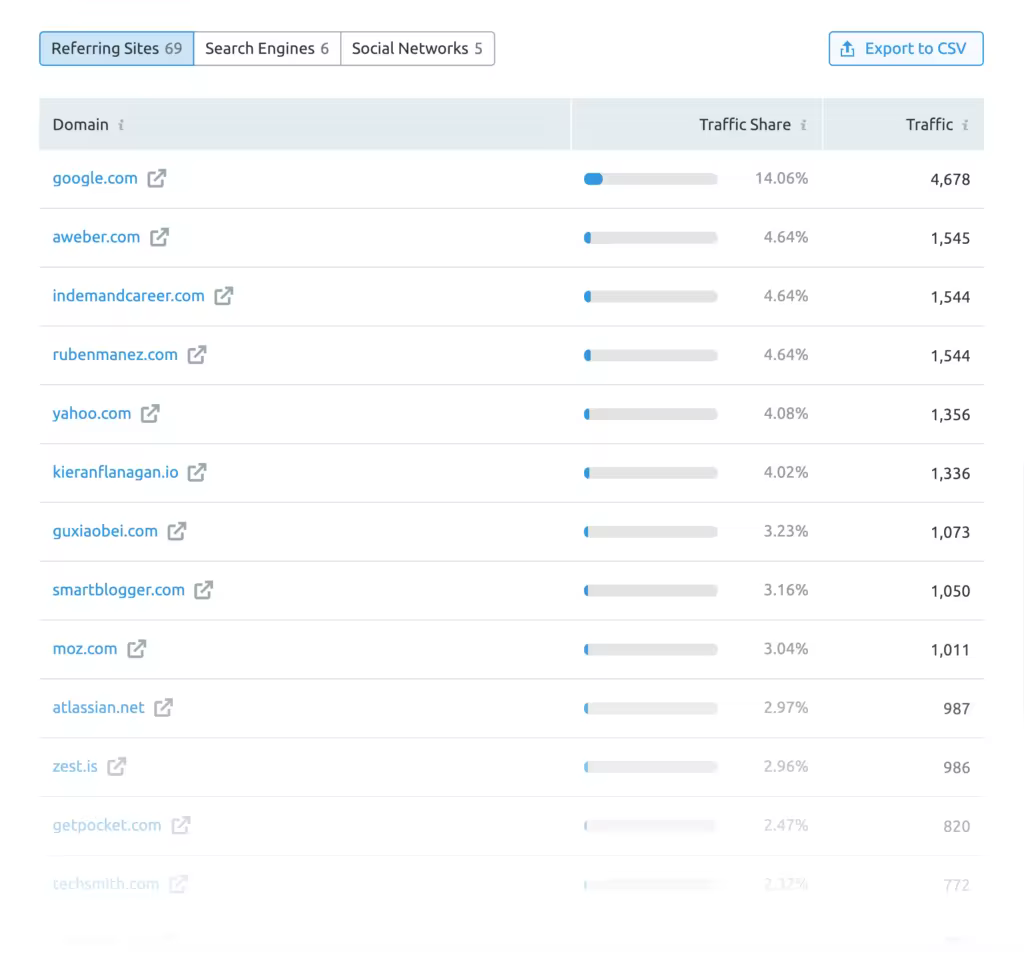Select the 986 traffic value

[x=956, y=767]
